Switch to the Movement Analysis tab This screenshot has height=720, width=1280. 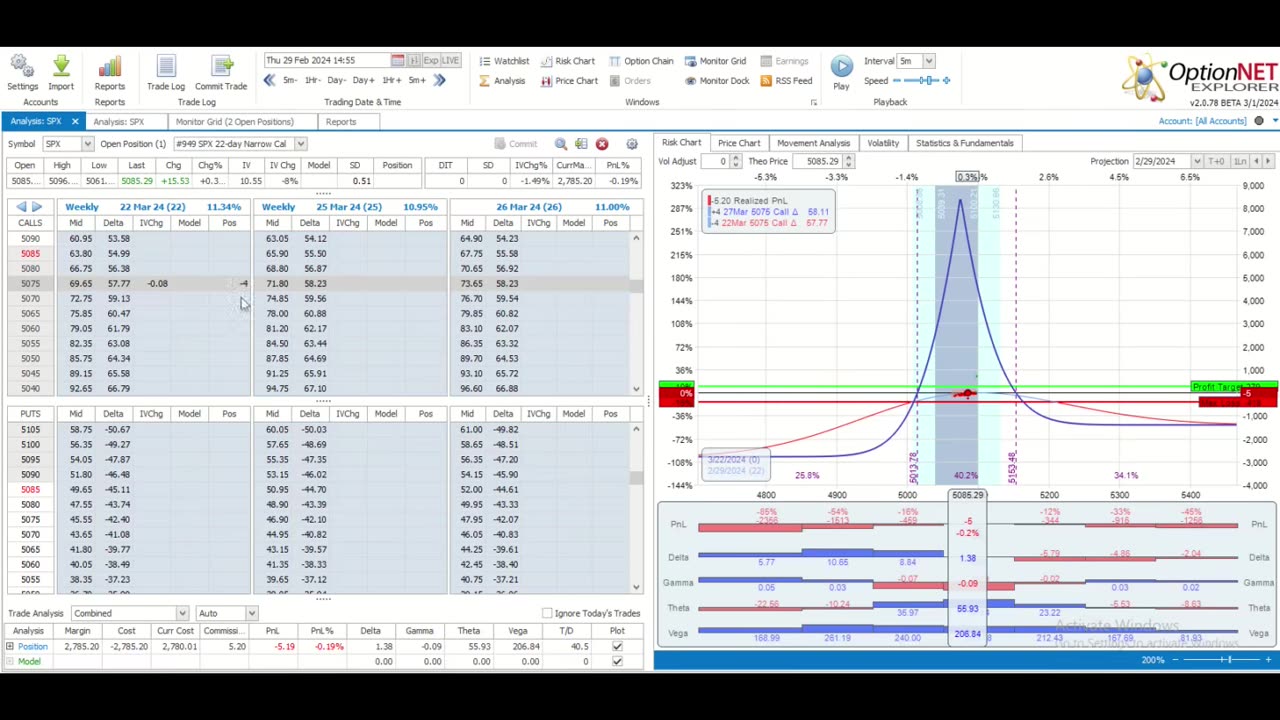point(813,143)
